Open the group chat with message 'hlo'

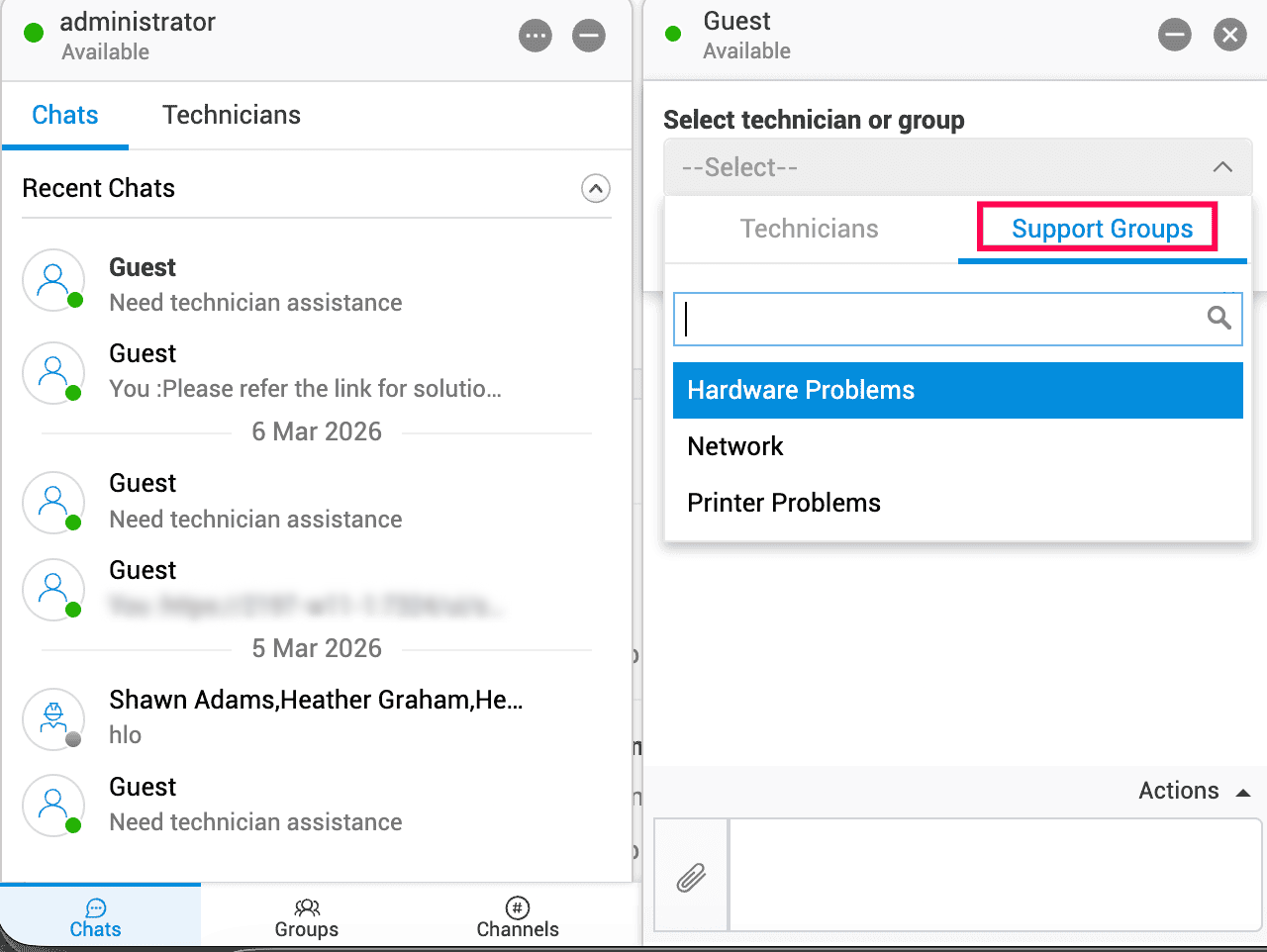point(317,717)
